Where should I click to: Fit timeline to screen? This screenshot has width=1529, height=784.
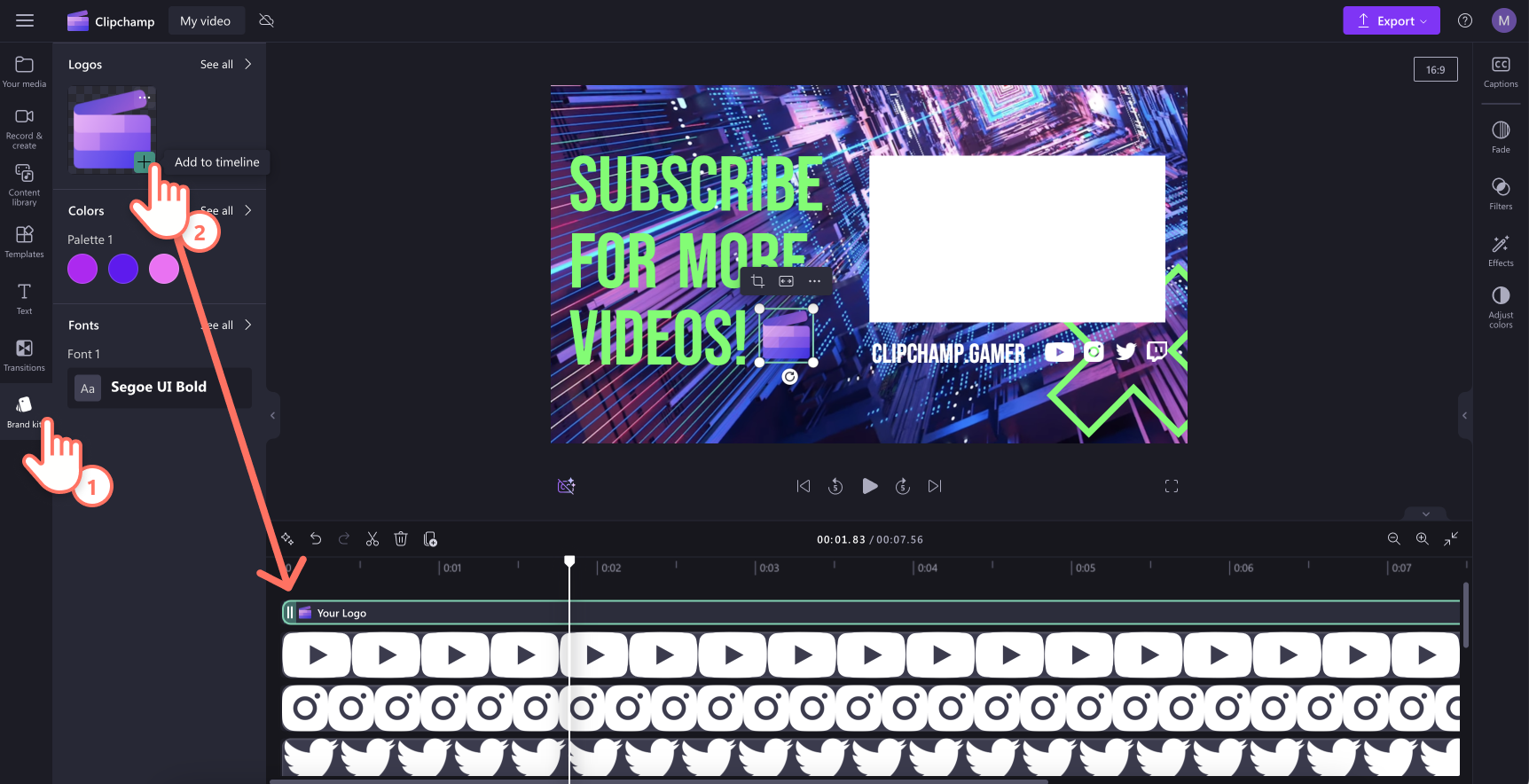(1451, 539)
